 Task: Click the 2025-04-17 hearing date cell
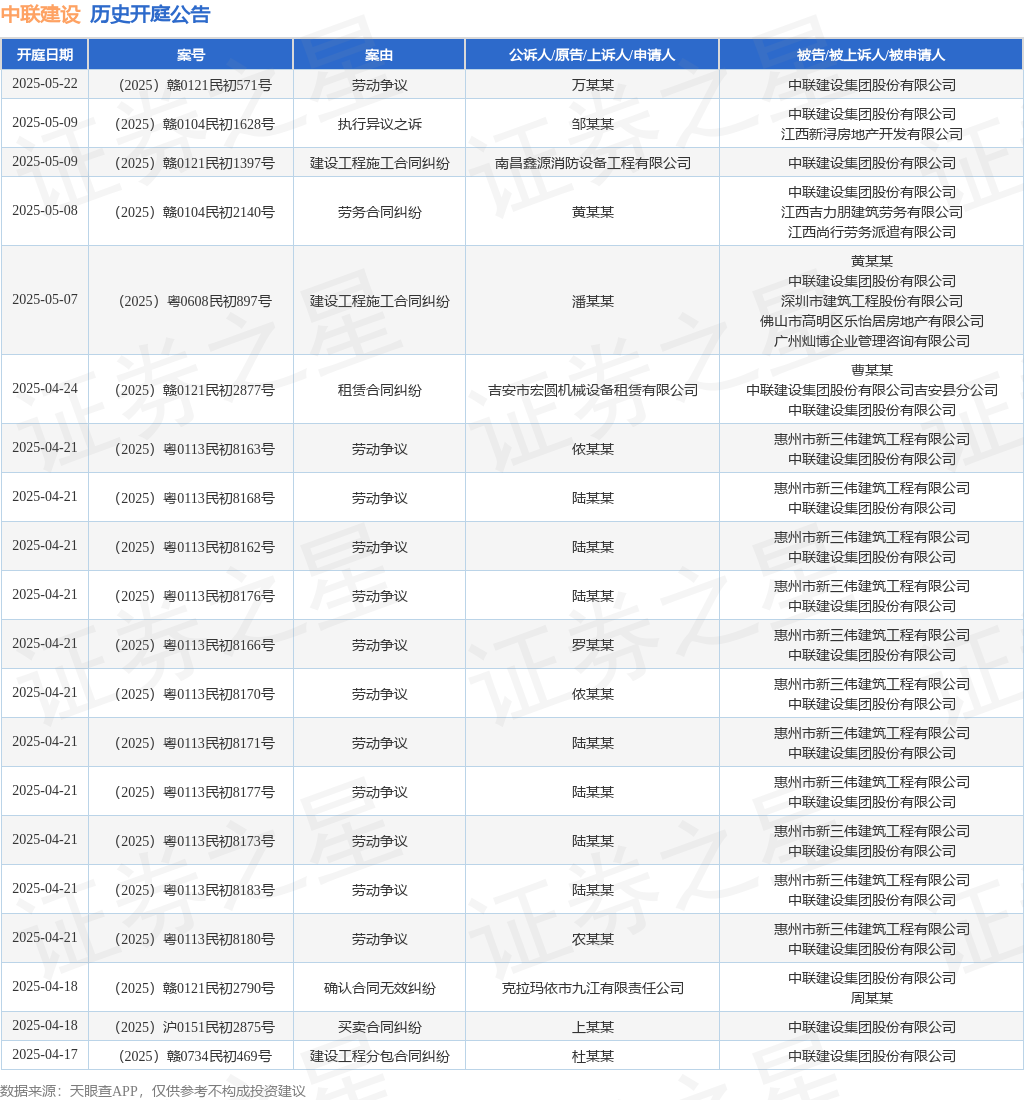[x=45, y=1054]
